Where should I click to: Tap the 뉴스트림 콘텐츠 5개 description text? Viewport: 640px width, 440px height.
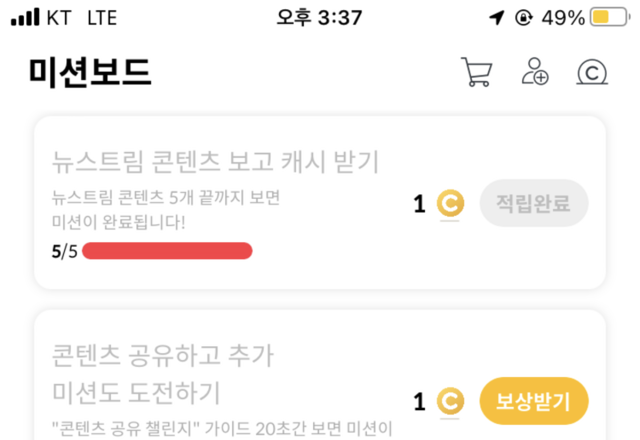(167, 209)
